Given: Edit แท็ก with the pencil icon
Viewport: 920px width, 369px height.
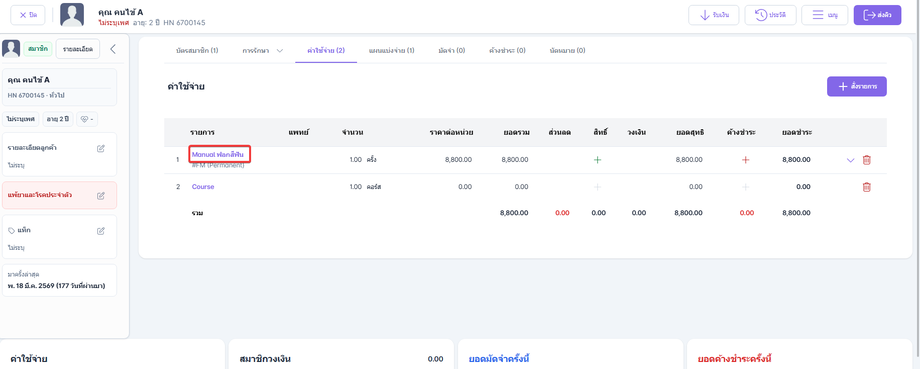Looking at the screenshot, I should click(101, 231).
